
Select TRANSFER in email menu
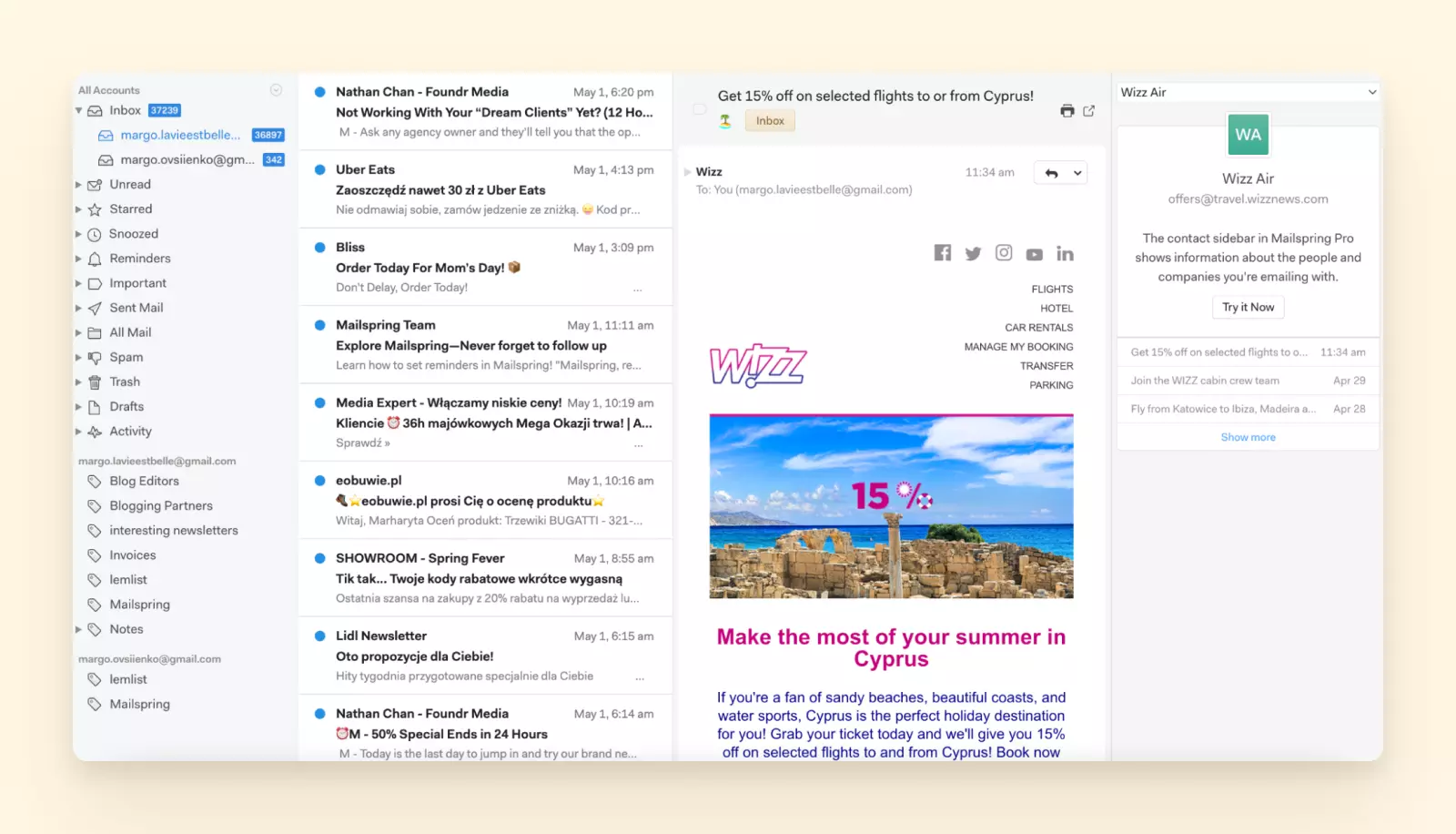tap(1046, 366)
